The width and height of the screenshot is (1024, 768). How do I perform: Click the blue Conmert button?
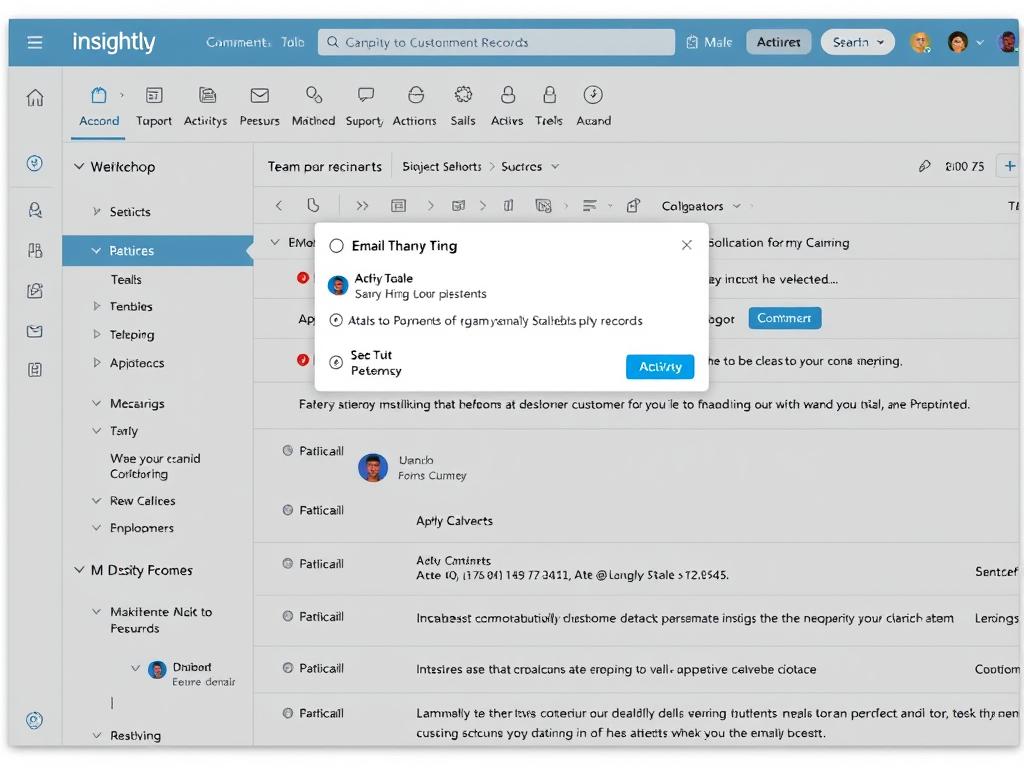(x=784, y=318)
